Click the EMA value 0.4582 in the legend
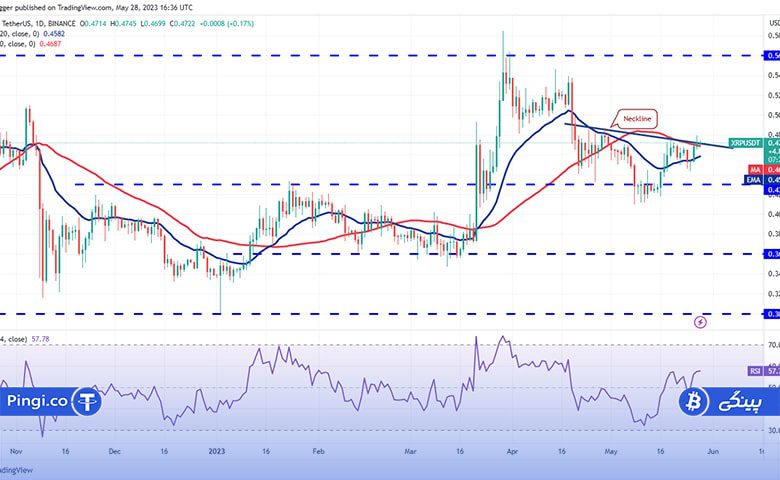The width and height of the screenshot is (780, 480). coord(54,34)
